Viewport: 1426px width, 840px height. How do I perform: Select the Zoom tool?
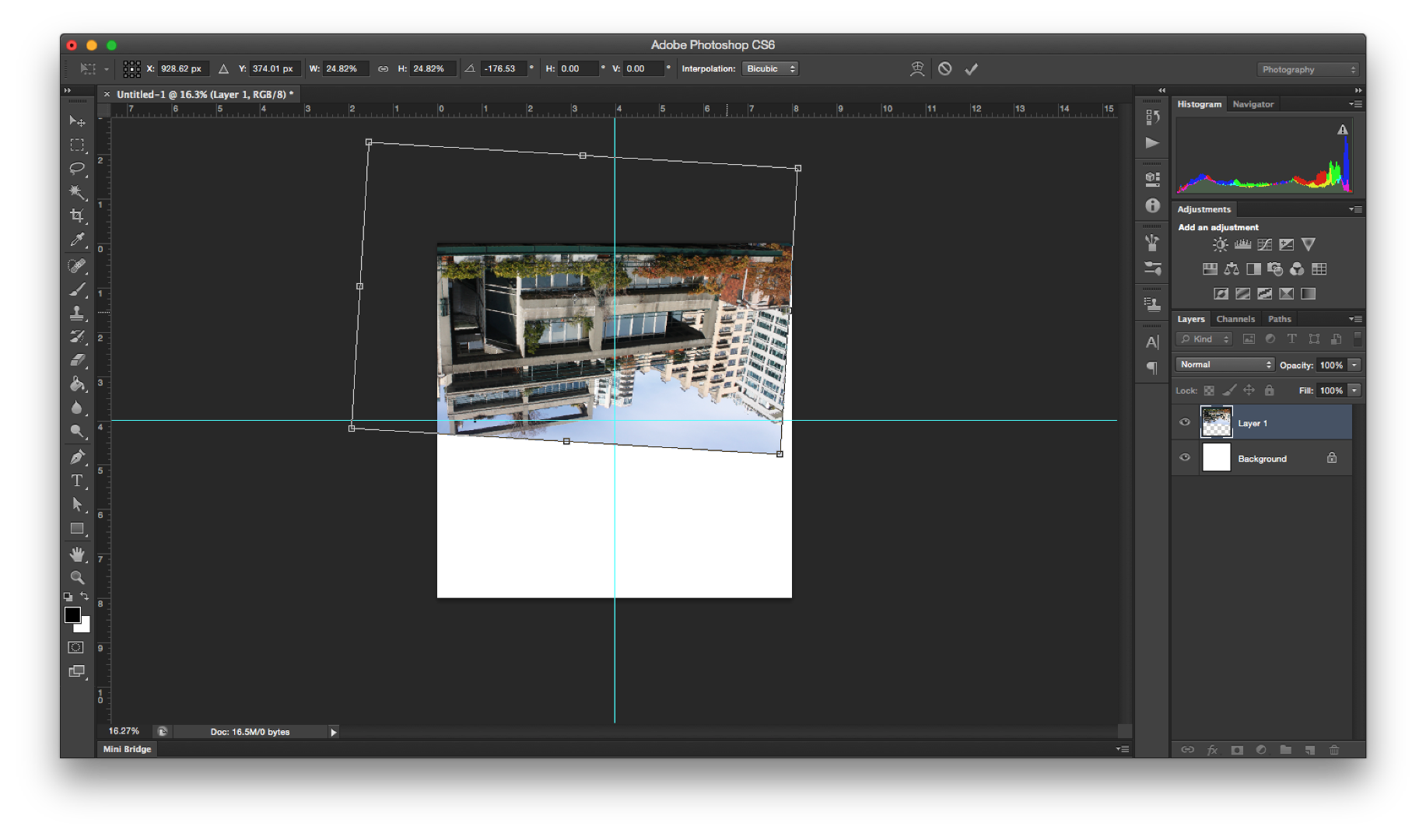(77, 578)
